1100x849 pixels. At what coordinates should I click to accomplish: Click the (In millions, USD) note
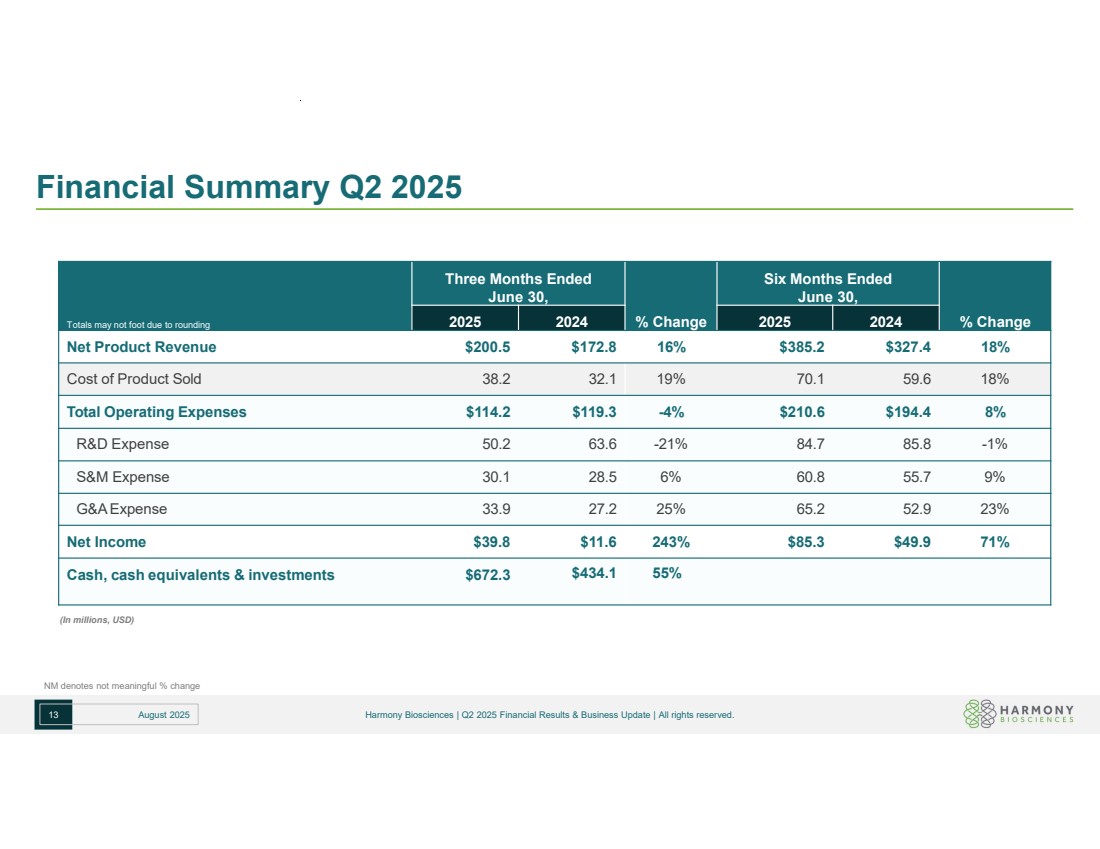[x=97, y=621]
